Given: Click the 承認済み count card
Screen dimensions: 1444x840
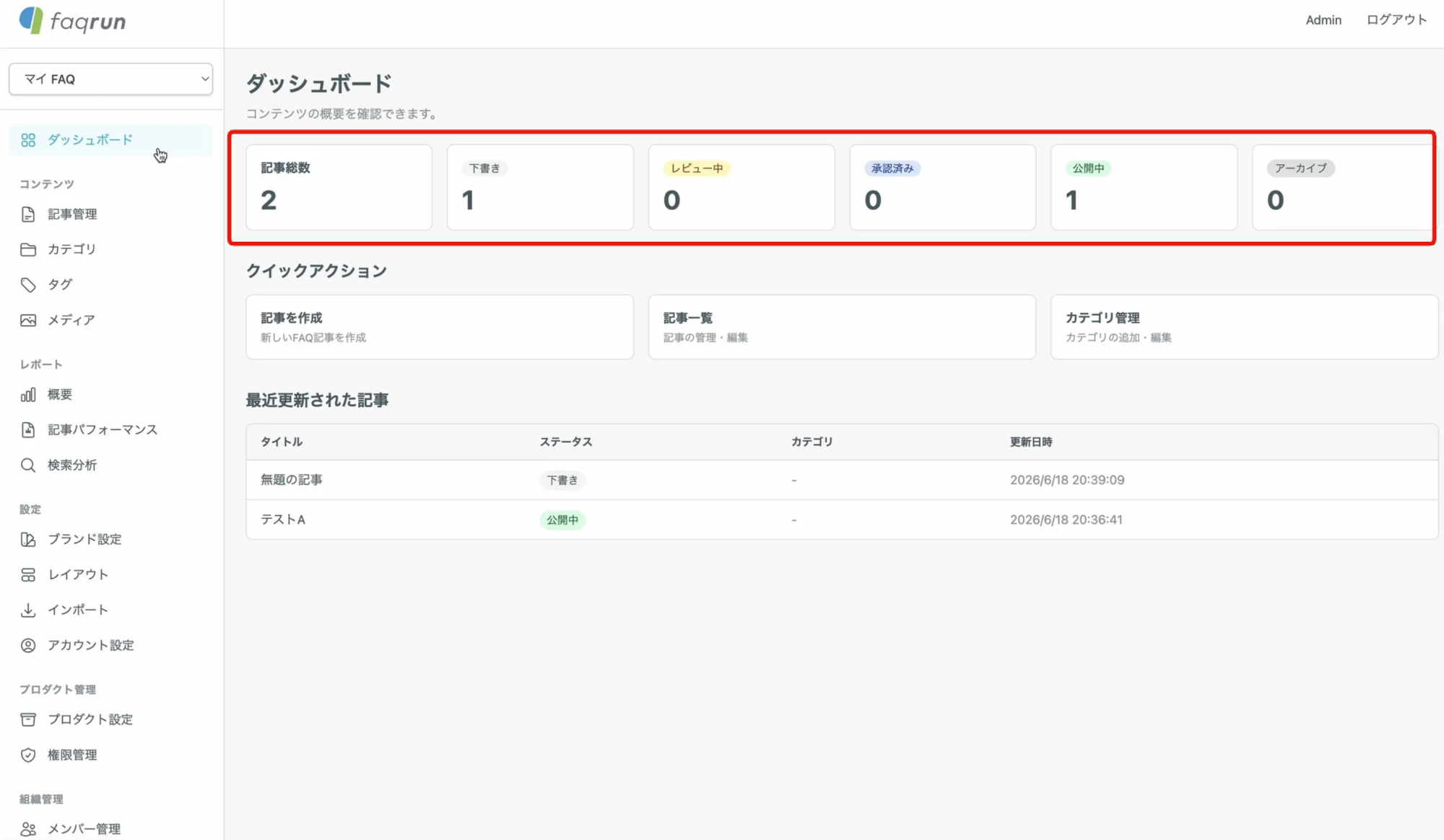Looking at the screenshot, I should point(942,188).
